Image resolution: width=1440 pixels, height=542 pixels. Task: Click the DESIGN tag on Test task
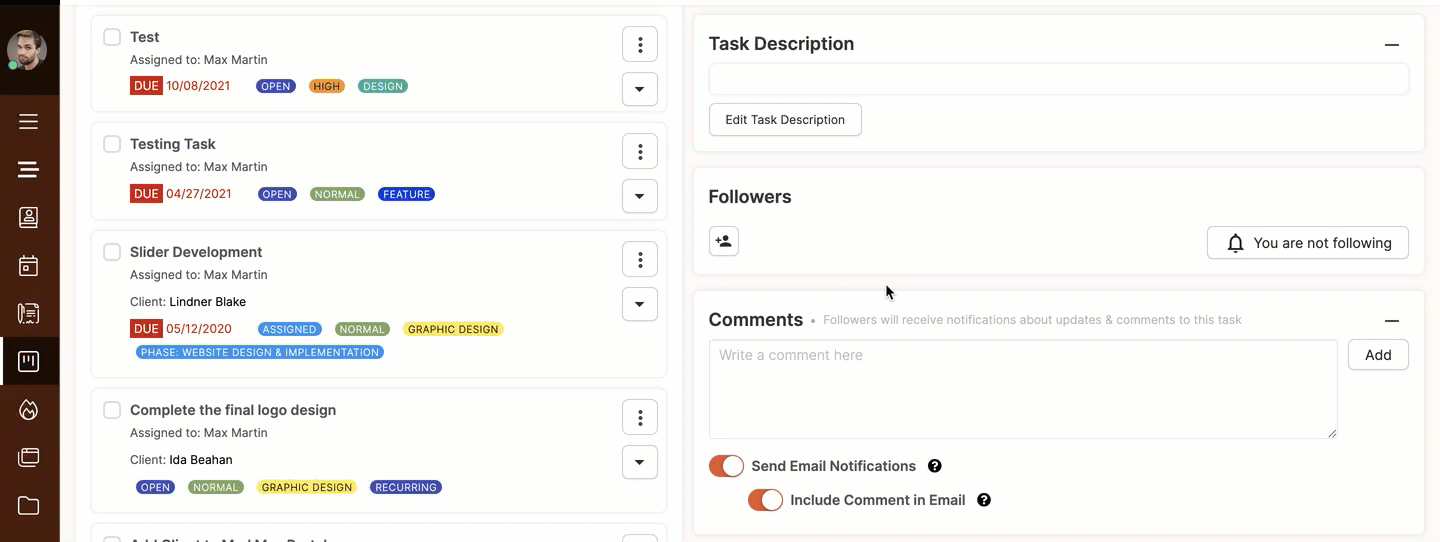click(383, 86)
